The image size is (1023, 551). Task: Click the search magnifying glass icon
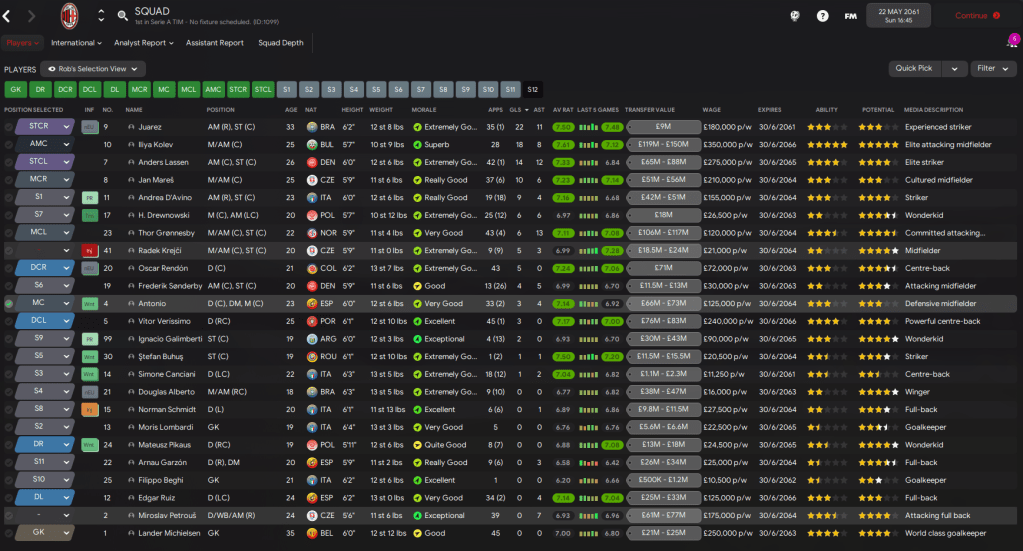(x=123, y=16)
